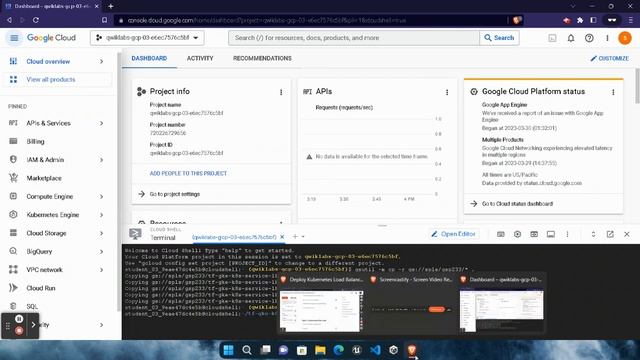This screenshot has width=640, height=360.
Task: Expand the IAM & Admin submenu
Action: click(x=101, y=160)
